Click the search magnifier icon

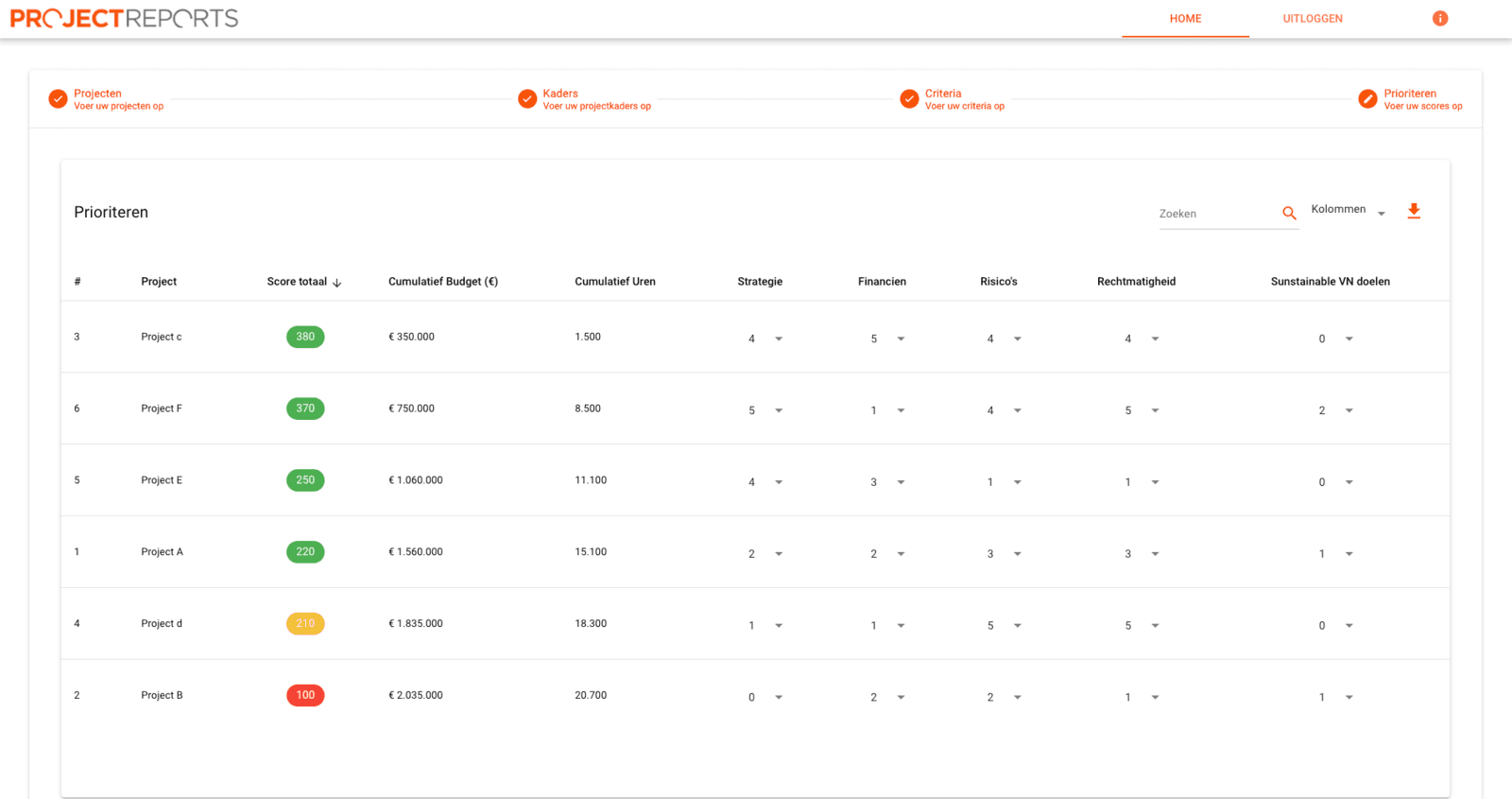(x=1289, y=214)
